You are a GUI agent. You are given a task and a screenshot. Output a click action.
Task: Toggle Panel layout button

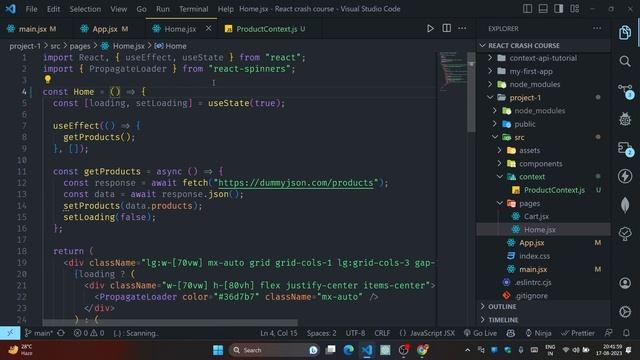[543, 9]
